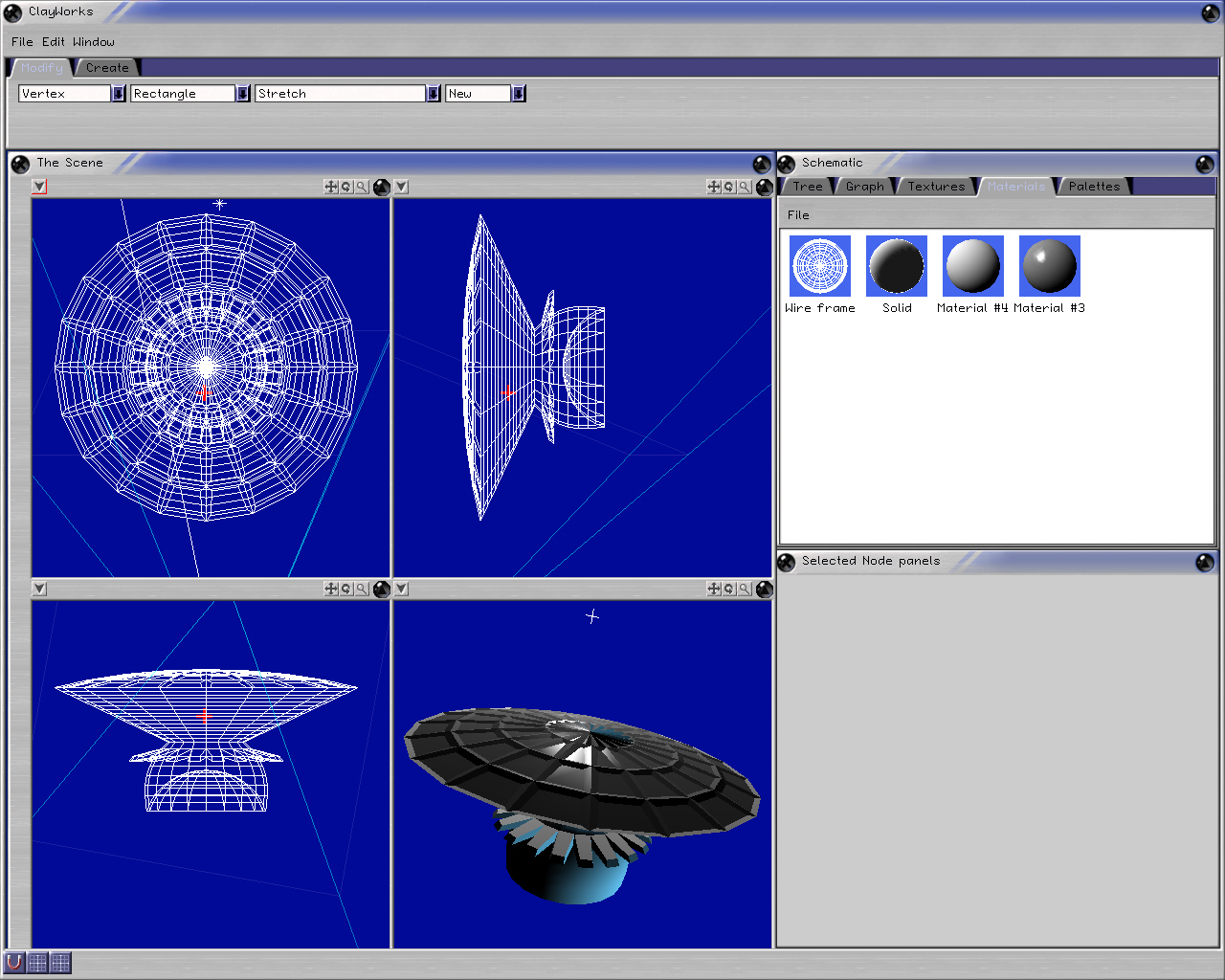
Task: Toggle the second grid button in status bar
Action: (x=60, y=962)
